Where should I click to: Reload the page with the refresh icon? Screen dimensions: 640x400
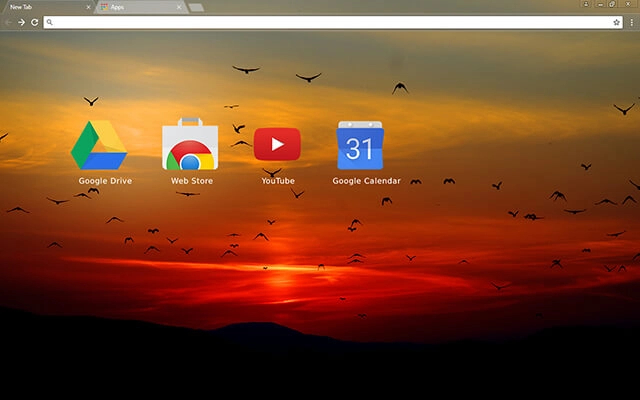(x=35, y=22)
